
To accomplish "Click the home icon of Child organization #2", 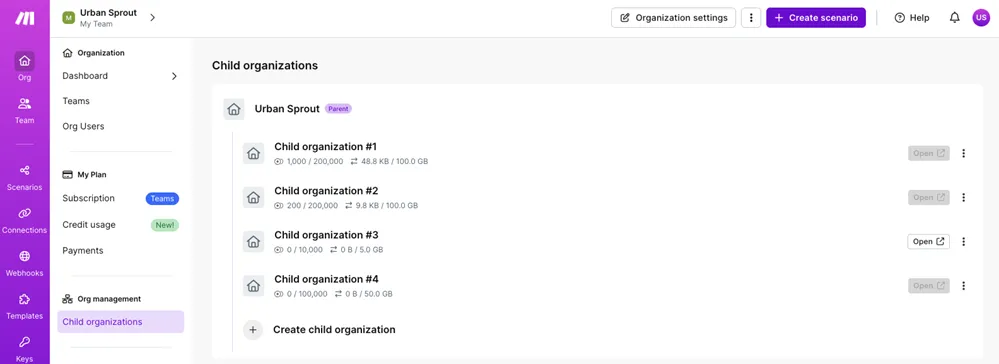I will pyautogui.click(x=254, y=198).
